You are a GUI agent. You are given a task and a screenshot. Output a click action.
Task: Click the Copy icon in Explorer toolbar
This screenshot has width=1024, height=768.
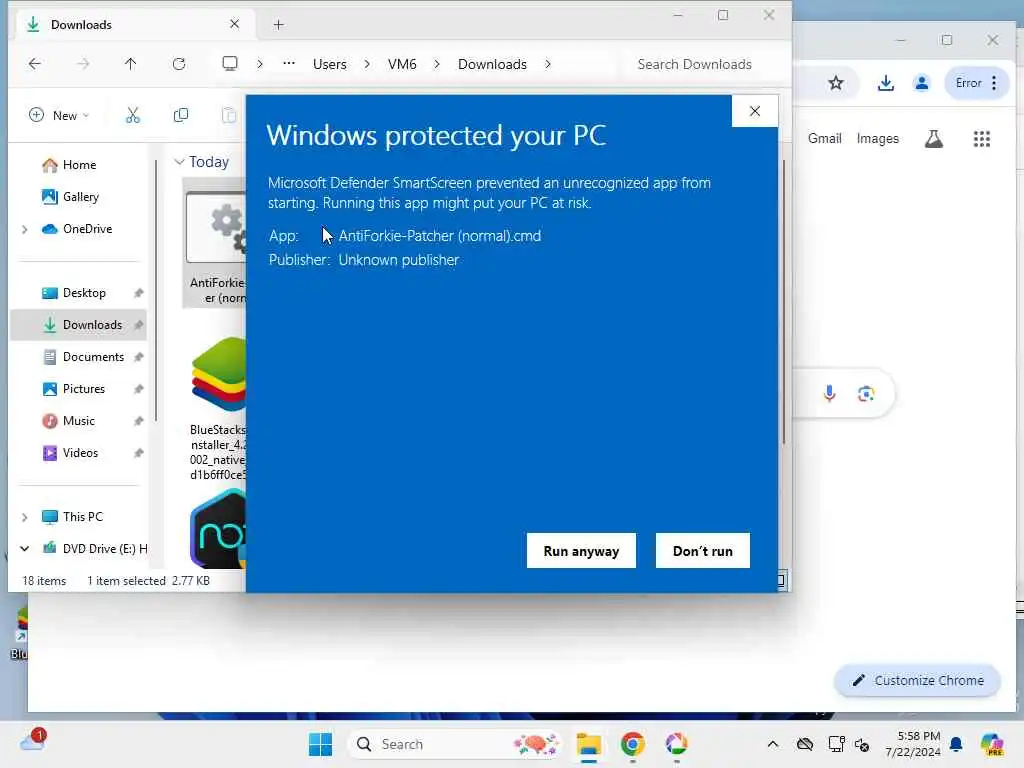181,116
